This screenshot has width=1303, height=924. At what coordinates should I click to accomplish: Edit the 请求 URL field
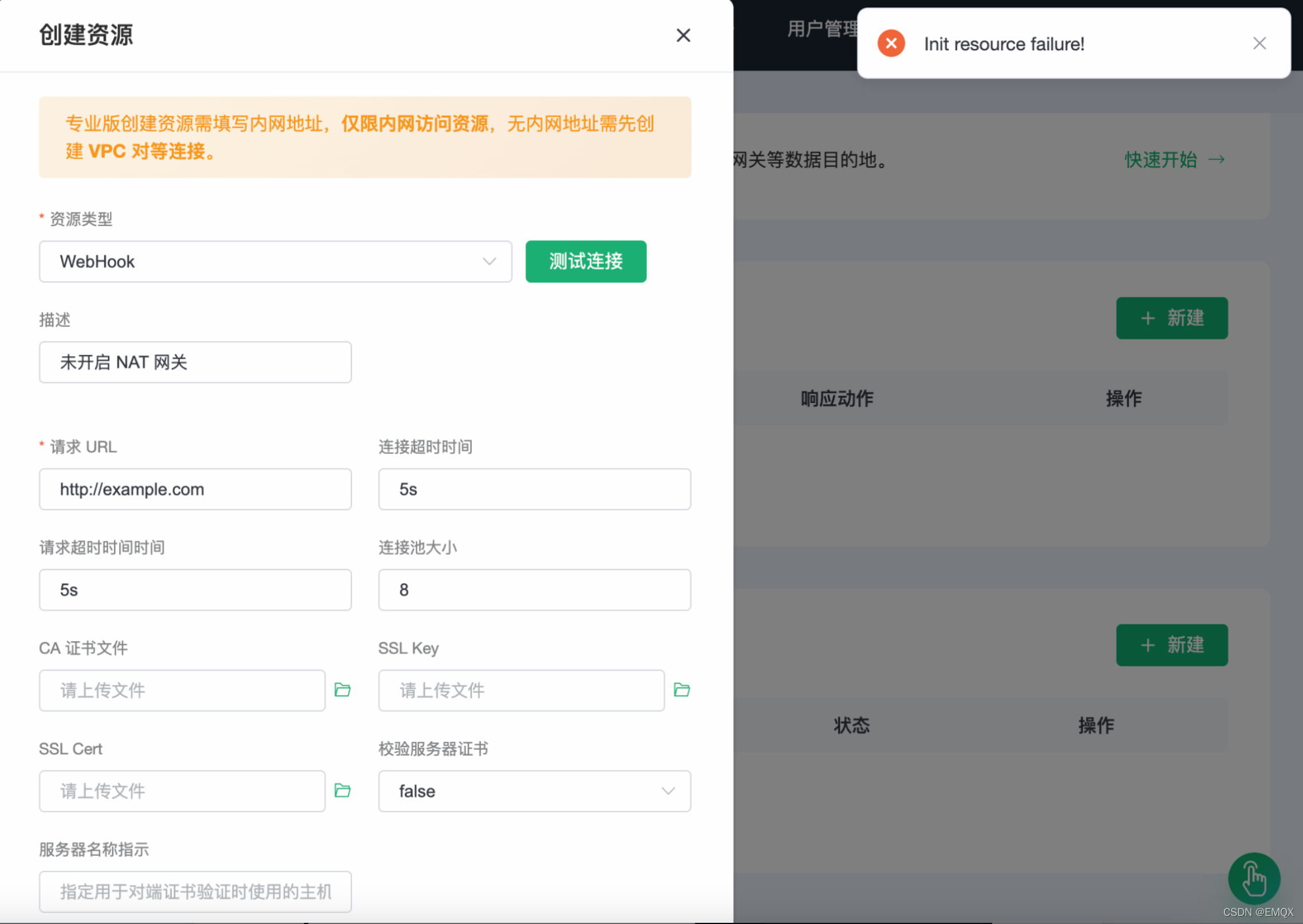pos(195,489)
